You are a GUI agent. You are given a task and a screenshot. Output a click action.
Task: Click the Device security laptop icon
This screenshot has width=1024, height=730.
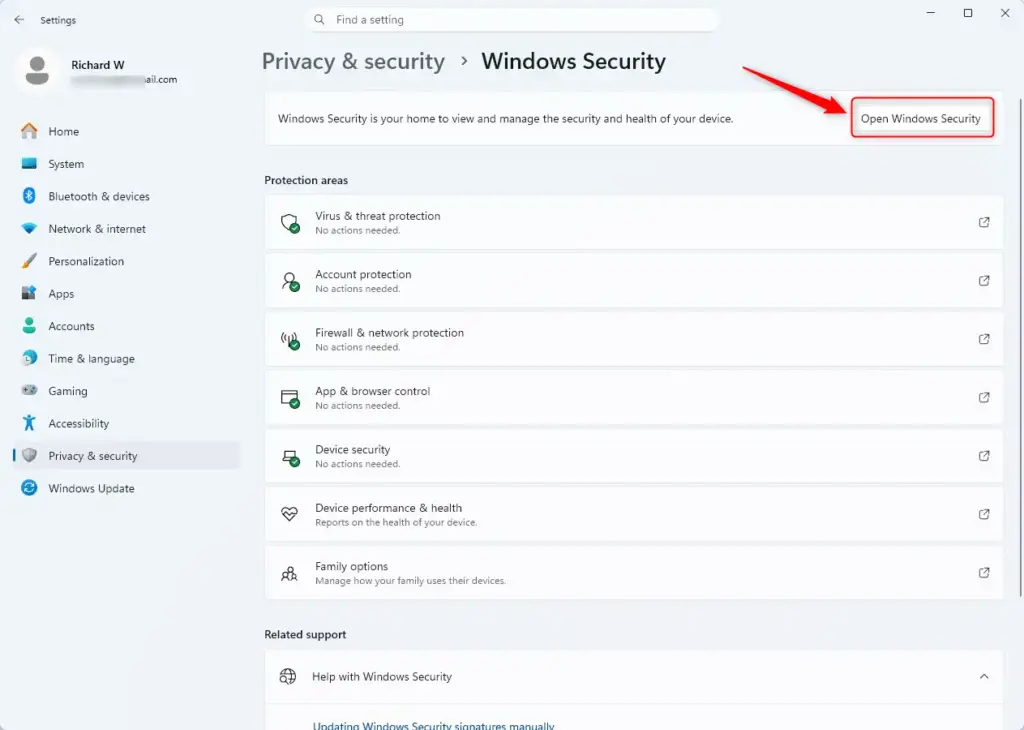coord(290,457)
